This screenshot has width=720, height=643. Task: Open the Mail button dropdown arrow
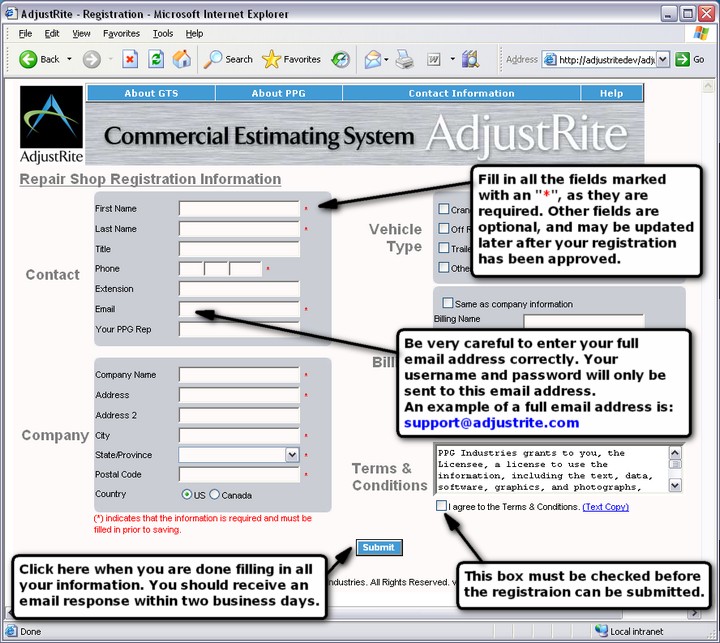pos(386,59)
